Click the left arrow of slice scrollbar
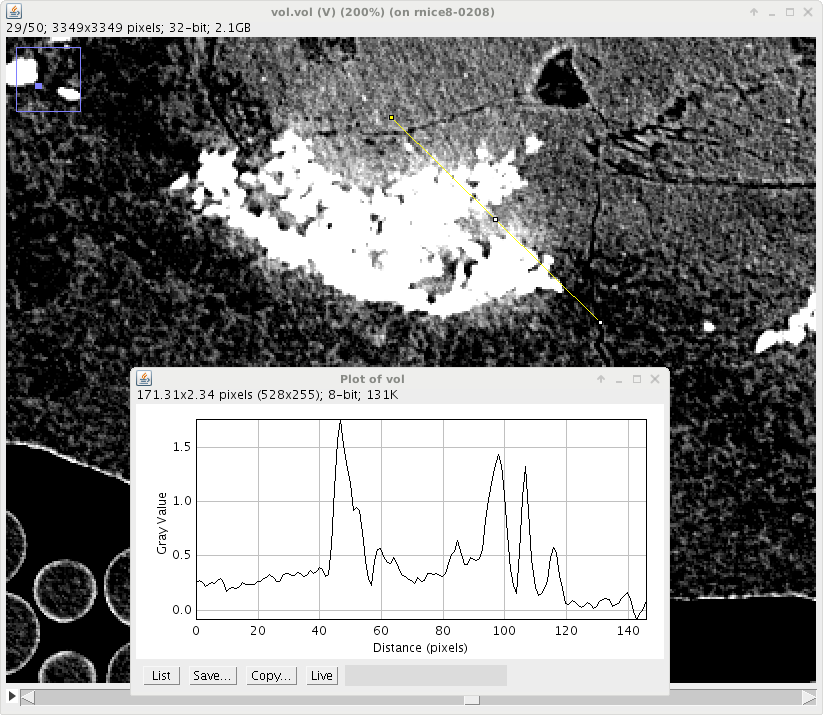This screenshot has width=823, height=715. click(x=27, y=698)
